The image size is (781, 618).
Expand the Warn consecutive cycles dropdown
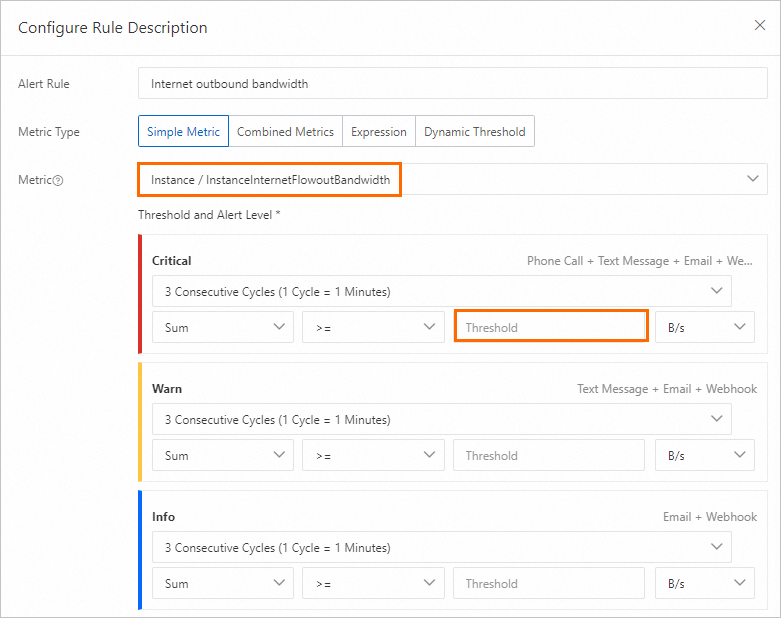coord(441,420)
